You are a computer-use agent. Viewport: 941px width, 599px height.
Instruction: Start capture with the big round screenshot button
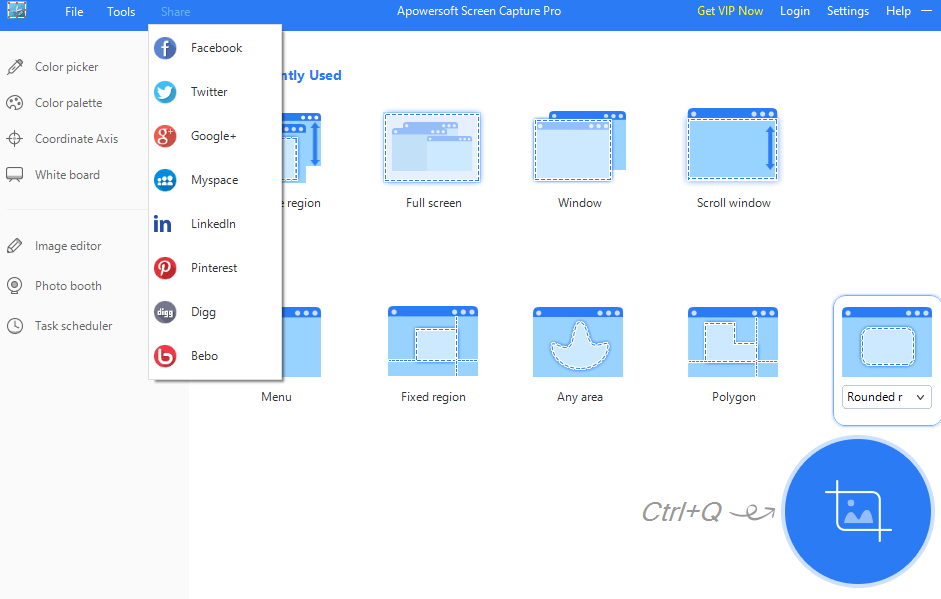[858, 512]
